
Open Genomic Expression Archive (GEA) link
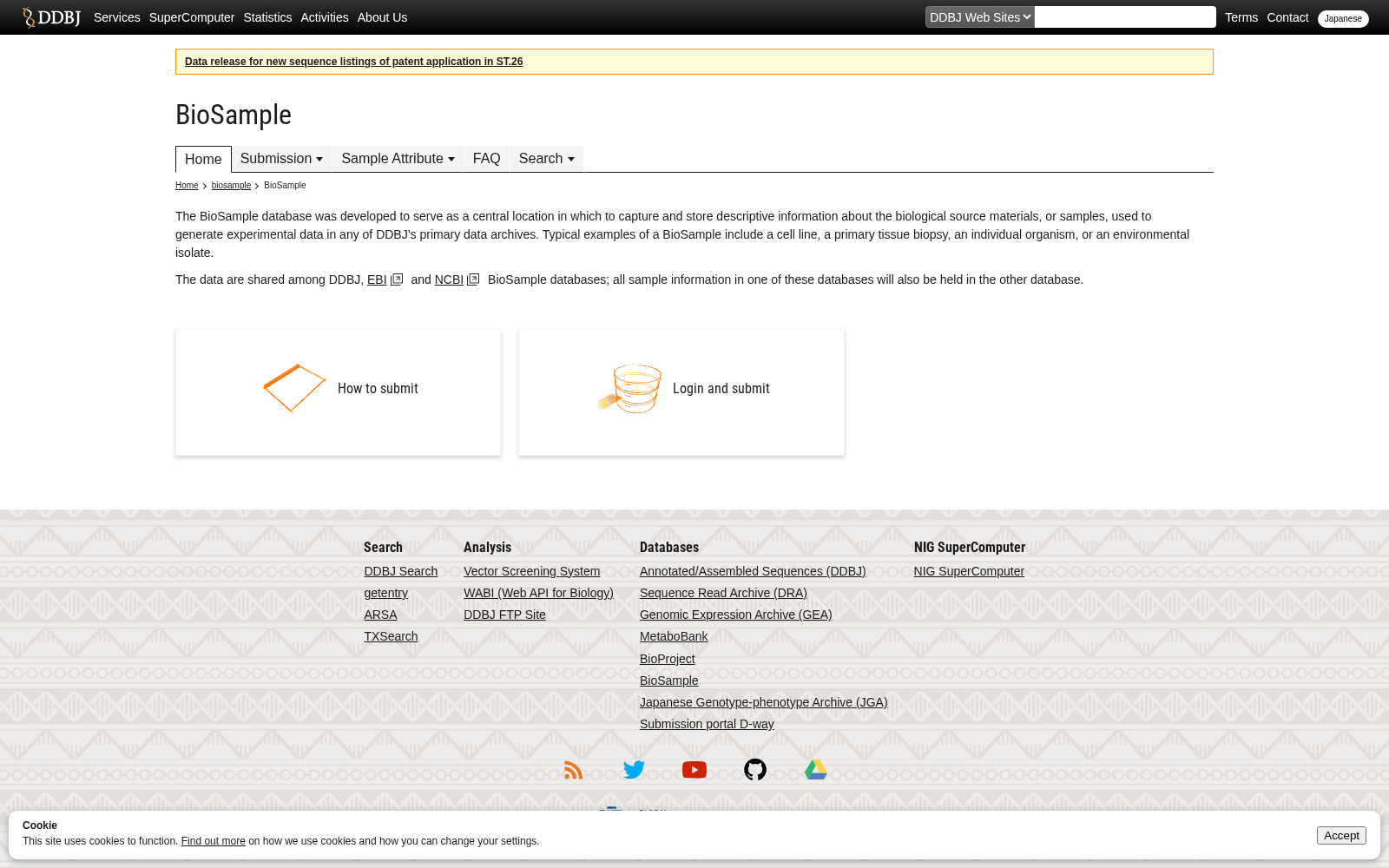click(x=736, y=615)
